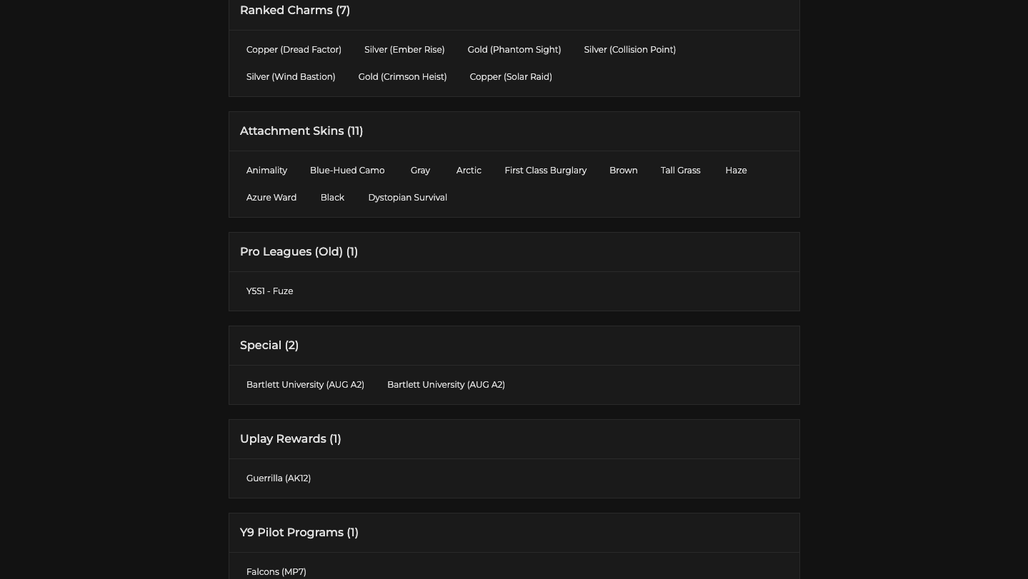
Task: Click the Y9 Pilot Programs (1) header
Action: [x=514, y=532]
